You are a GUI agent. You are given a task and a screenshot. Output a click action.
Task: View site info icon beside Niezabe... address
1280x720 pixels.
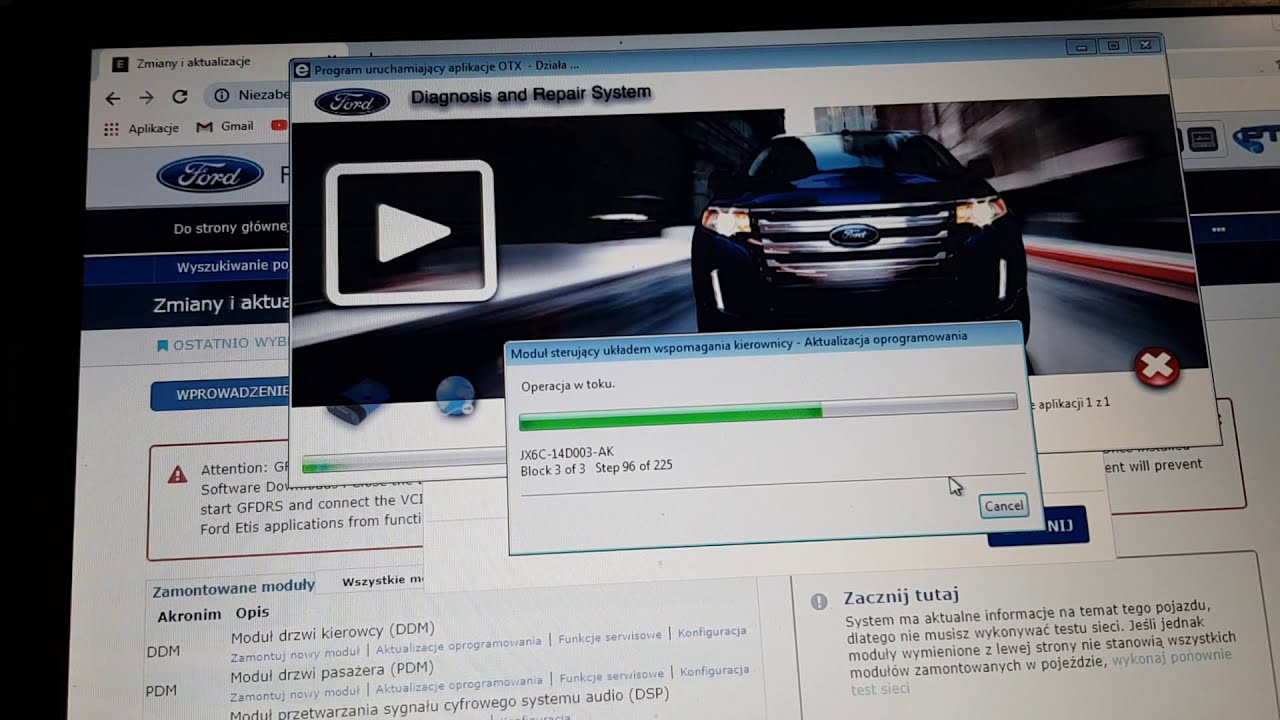click(x=221, y=96)
